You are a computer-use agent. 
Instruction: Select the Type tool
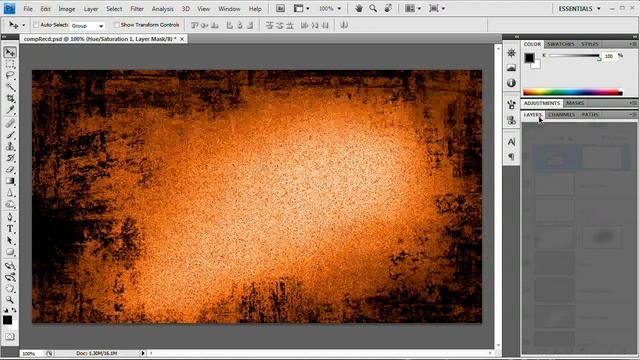coord(10,229)
